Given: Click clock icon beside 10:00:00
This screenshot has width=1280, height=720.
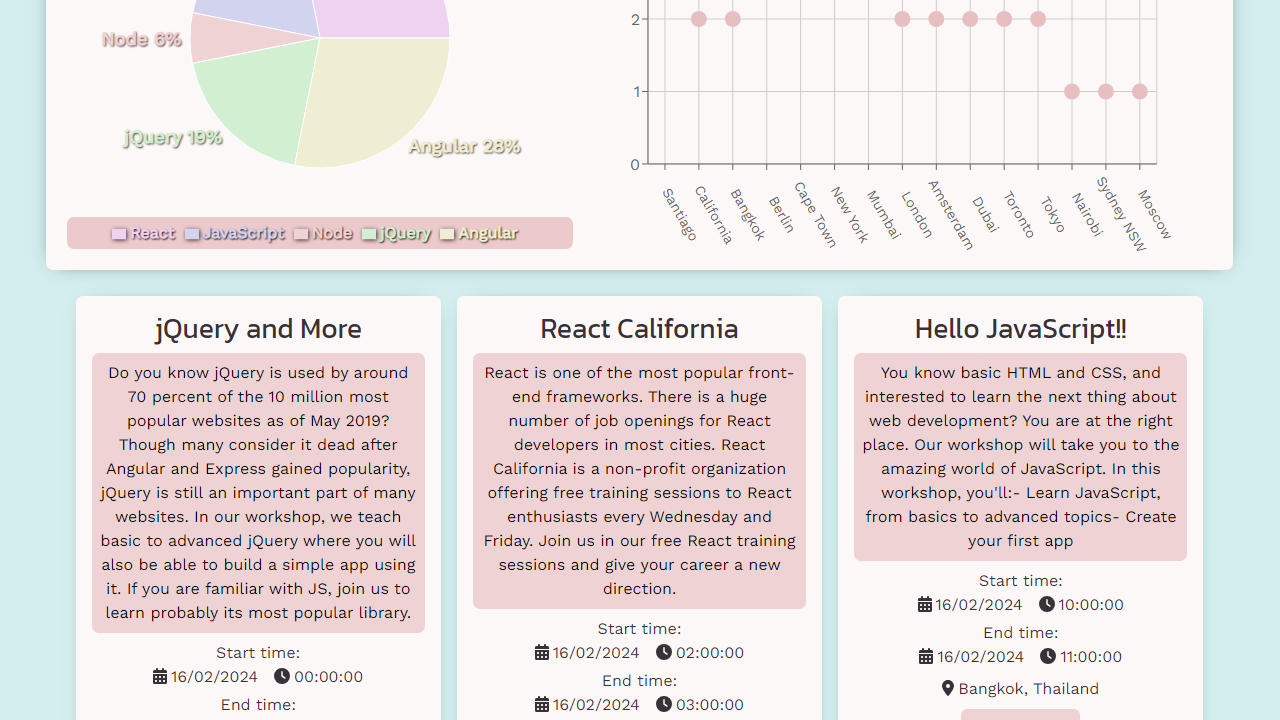Looking at the screenshot, I should coord(1047,605).
